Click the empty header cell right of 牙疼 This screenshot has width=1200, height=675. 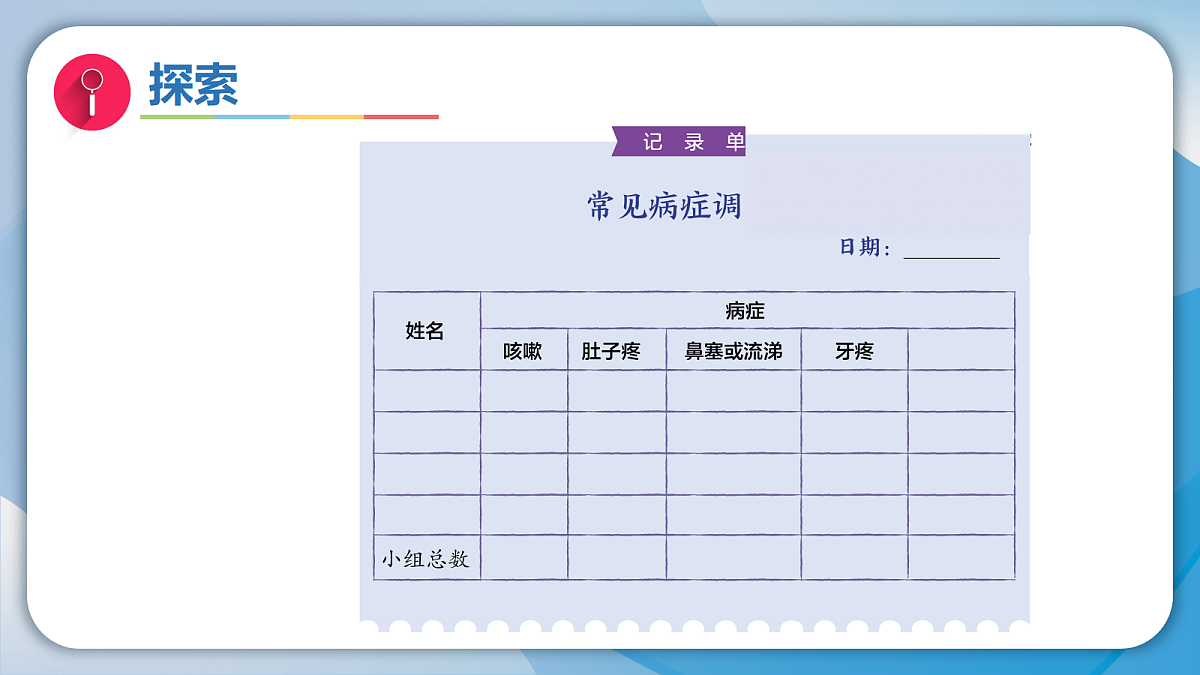tap(961, 350)
